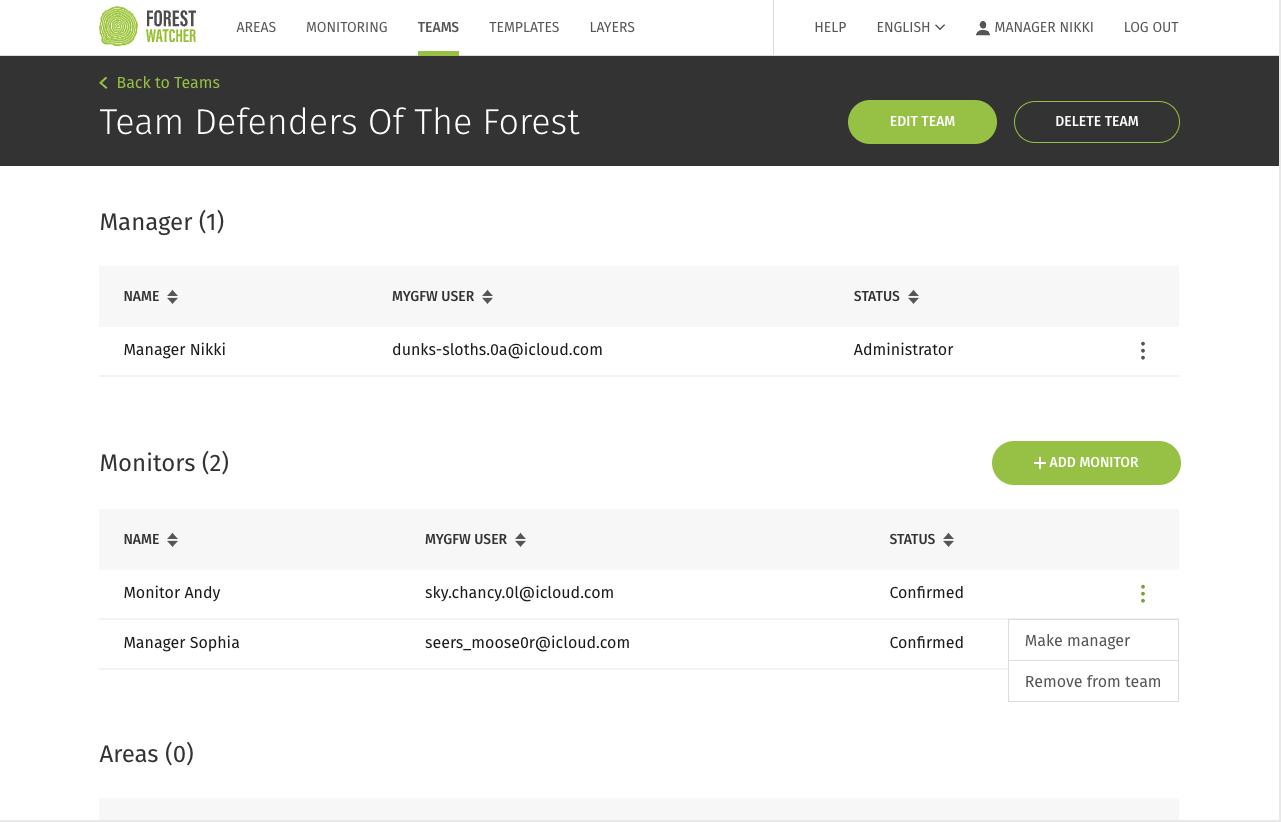Click three-dot menu for Monitor Andy
The height and width of the screenshot is (822, 1281).
point(1142,594)
